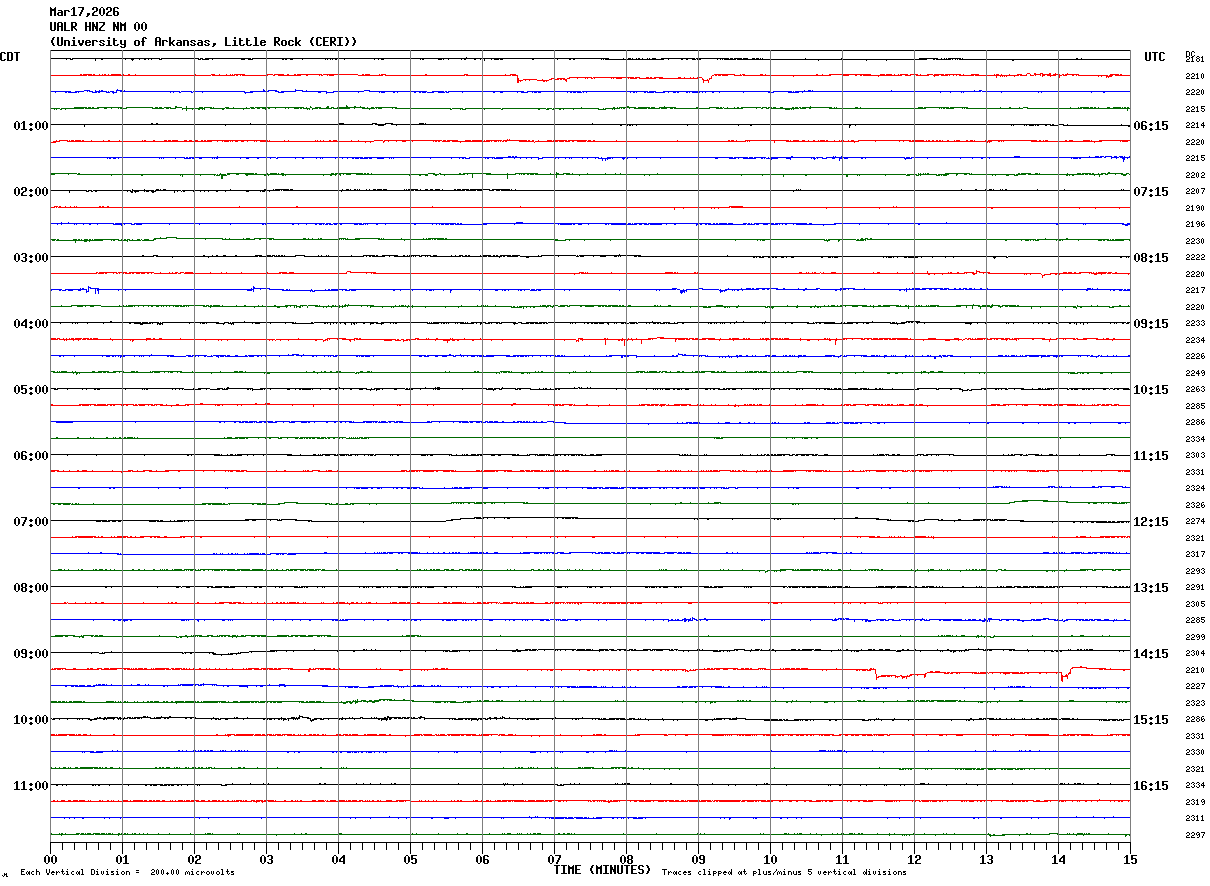The height and width of the screenshot is (886, 1210).
Task: Click the DC value '2202'
Action: (x=1194, y=175)
